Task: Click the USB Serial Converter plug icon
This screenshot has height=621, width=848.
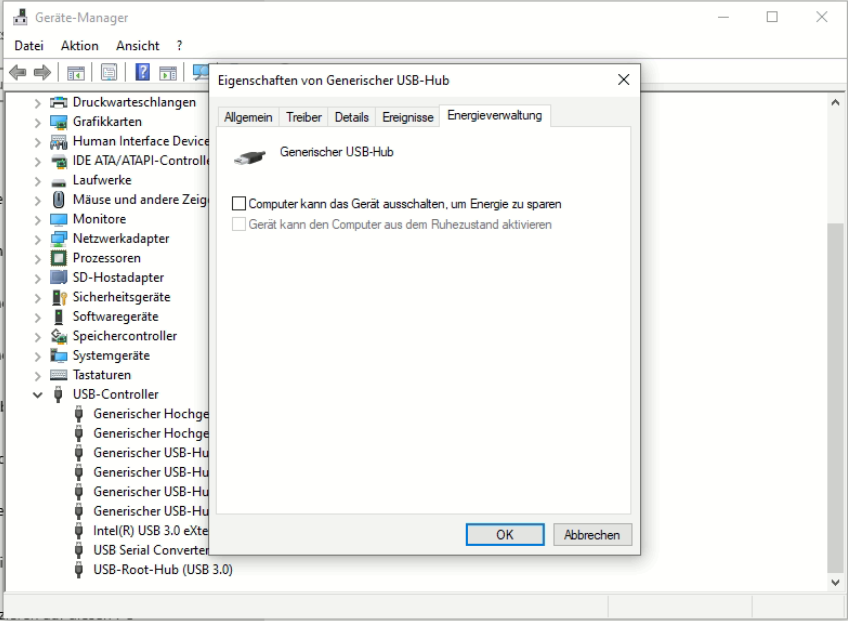Action: 79,550
